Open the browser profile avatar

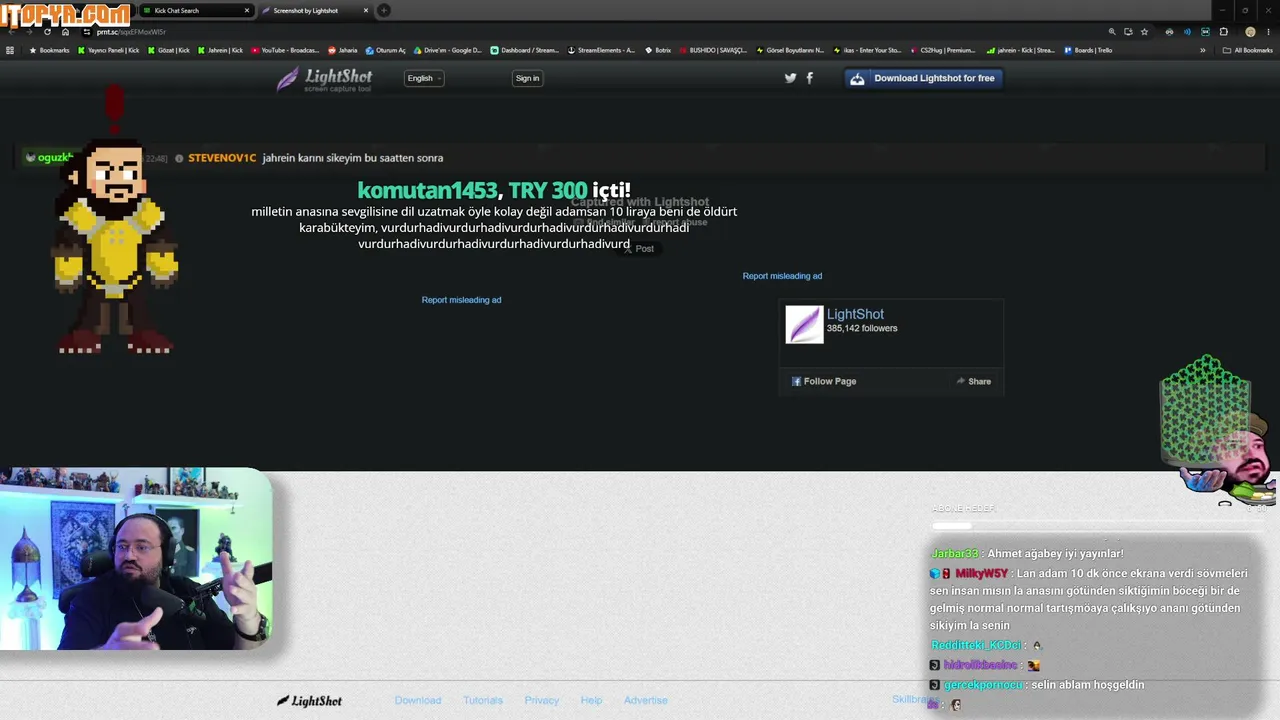1250,31
